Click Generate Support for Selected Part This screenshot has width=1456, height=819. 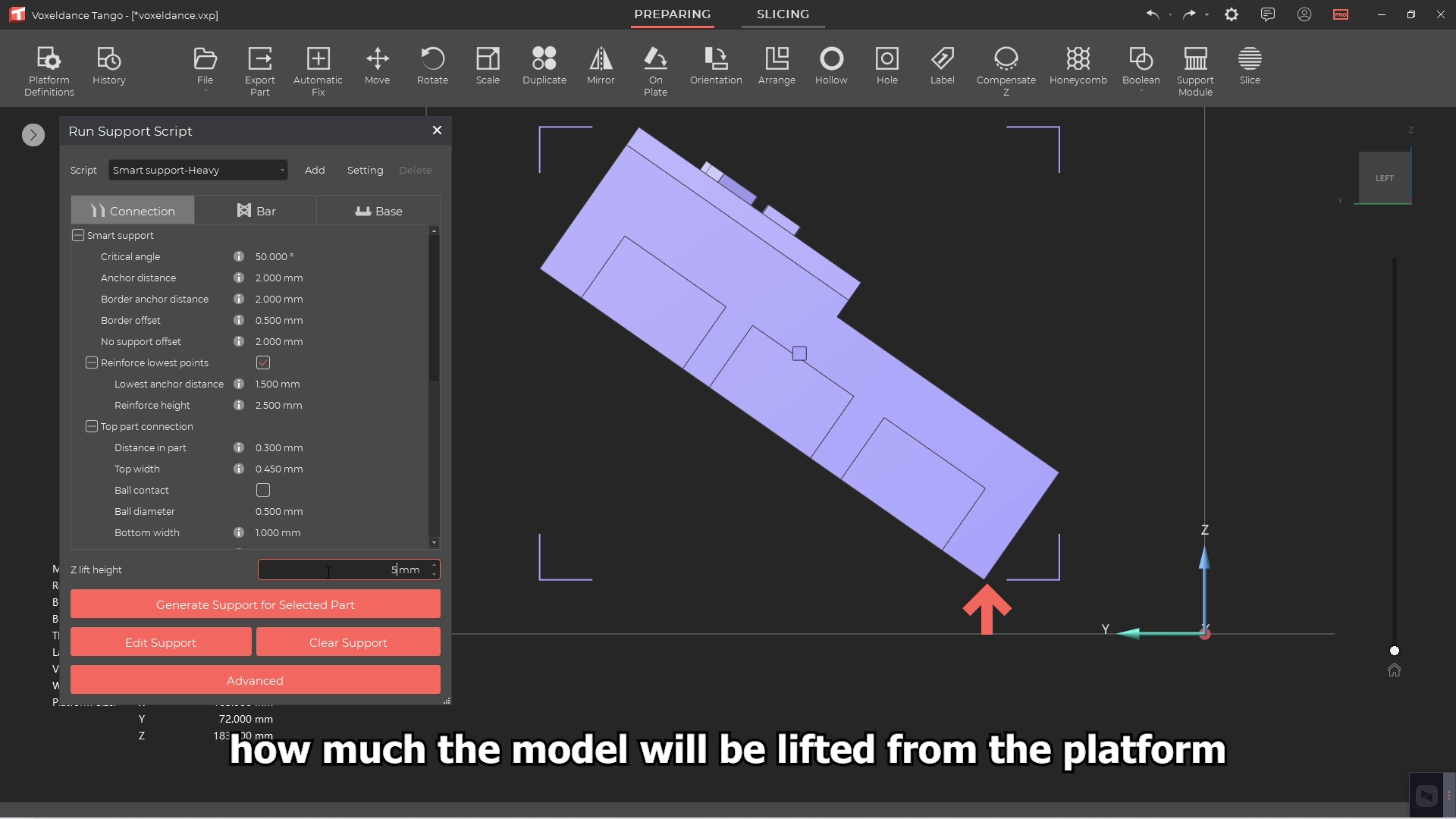click(x=255, y=604)
